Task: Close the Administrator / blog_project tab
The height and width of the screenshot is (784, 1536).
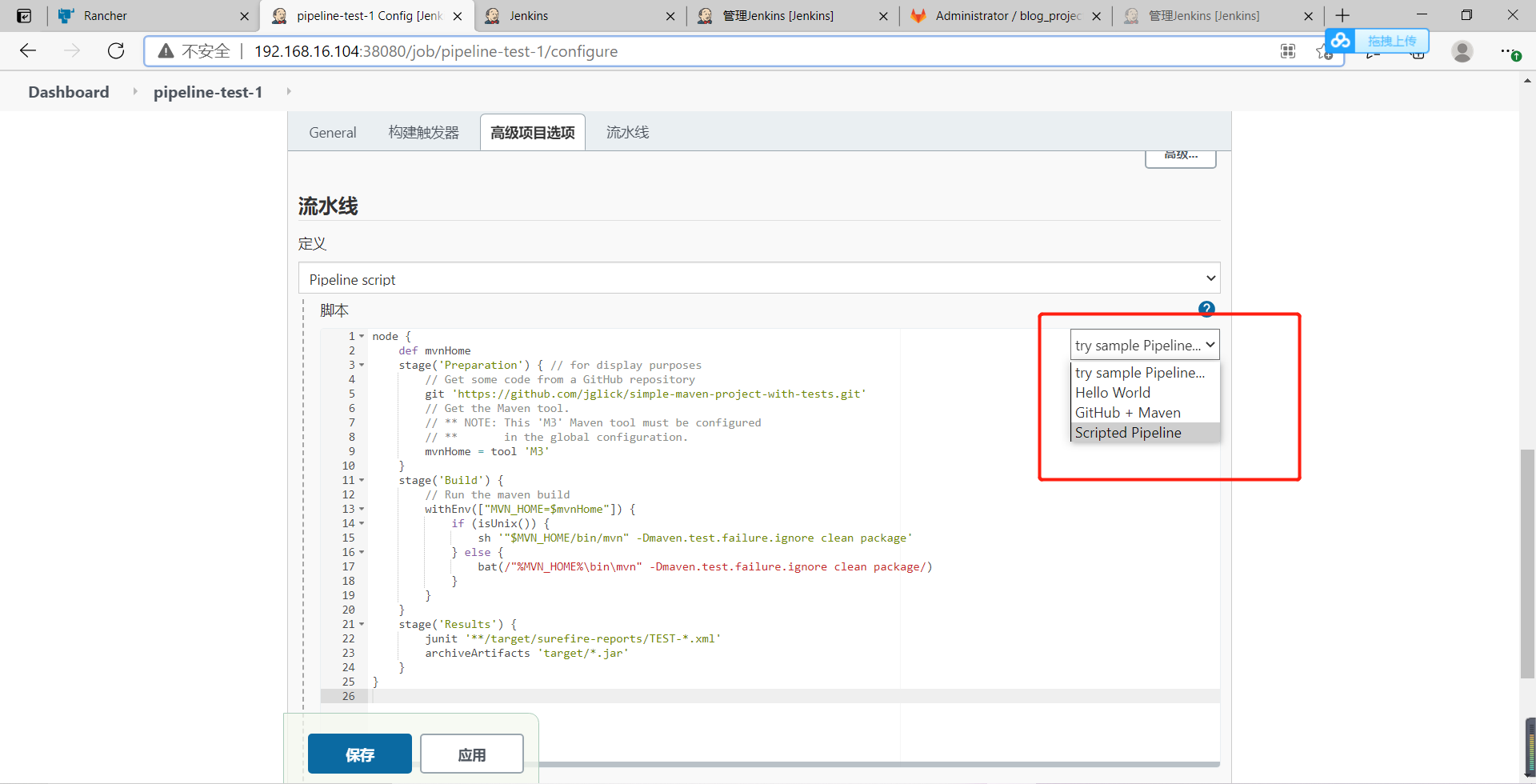Action: (x=1097, y=16)
